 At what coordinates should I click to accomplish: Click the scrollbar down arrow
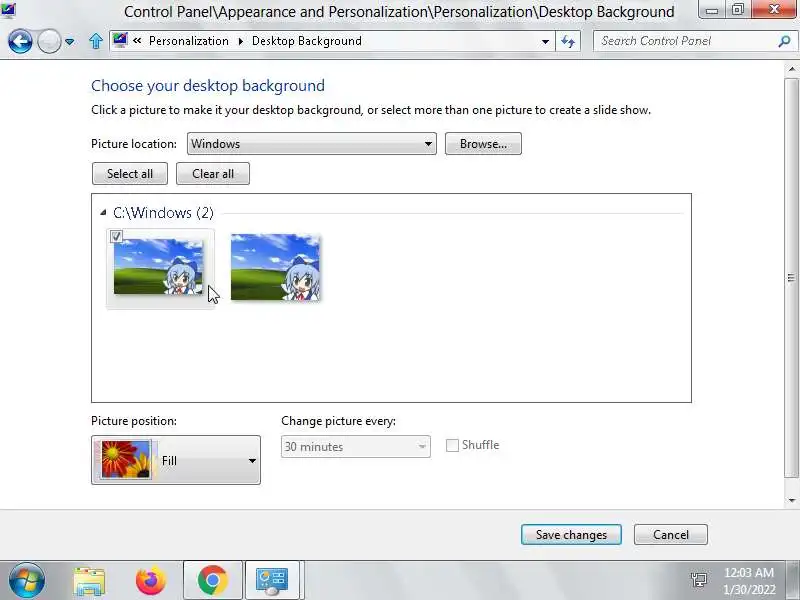(x=791, y=501)
